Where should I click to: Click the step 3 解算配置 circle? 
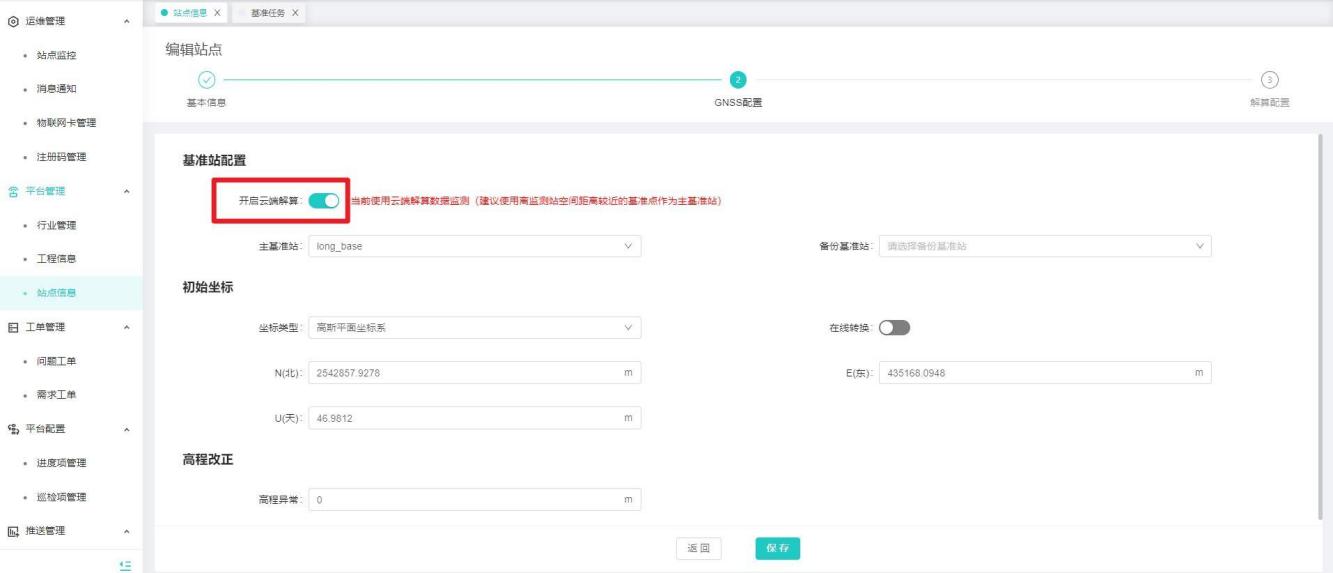[1269, 80]
